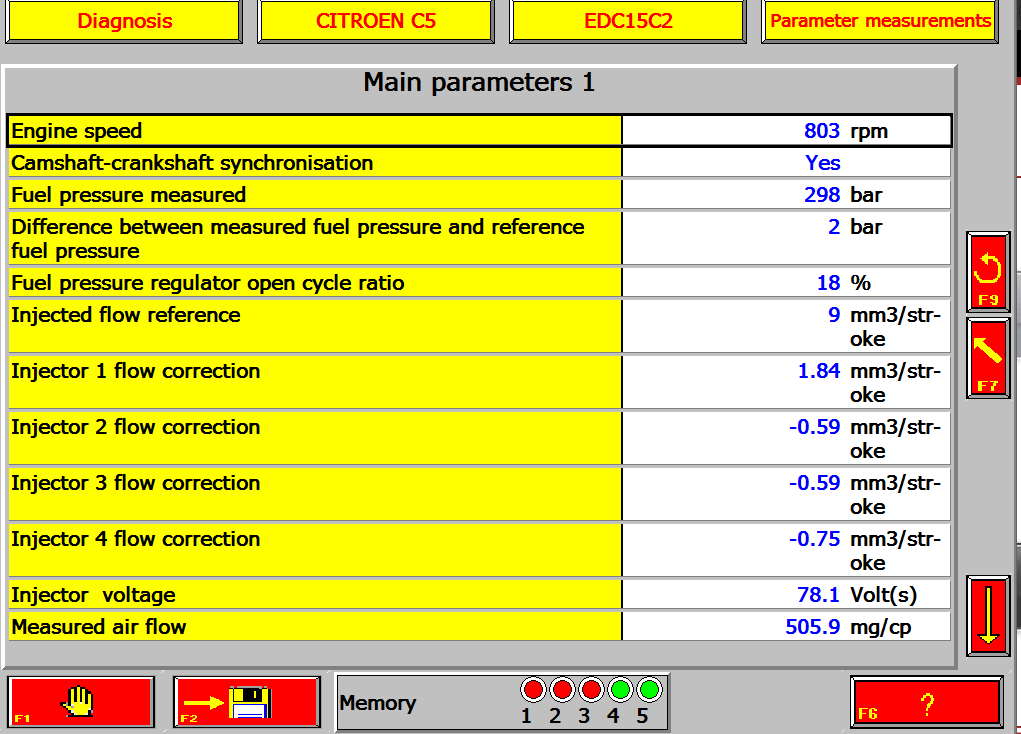Select the Engine speed row
1021x734 pixels.
(x=479, y=131)
